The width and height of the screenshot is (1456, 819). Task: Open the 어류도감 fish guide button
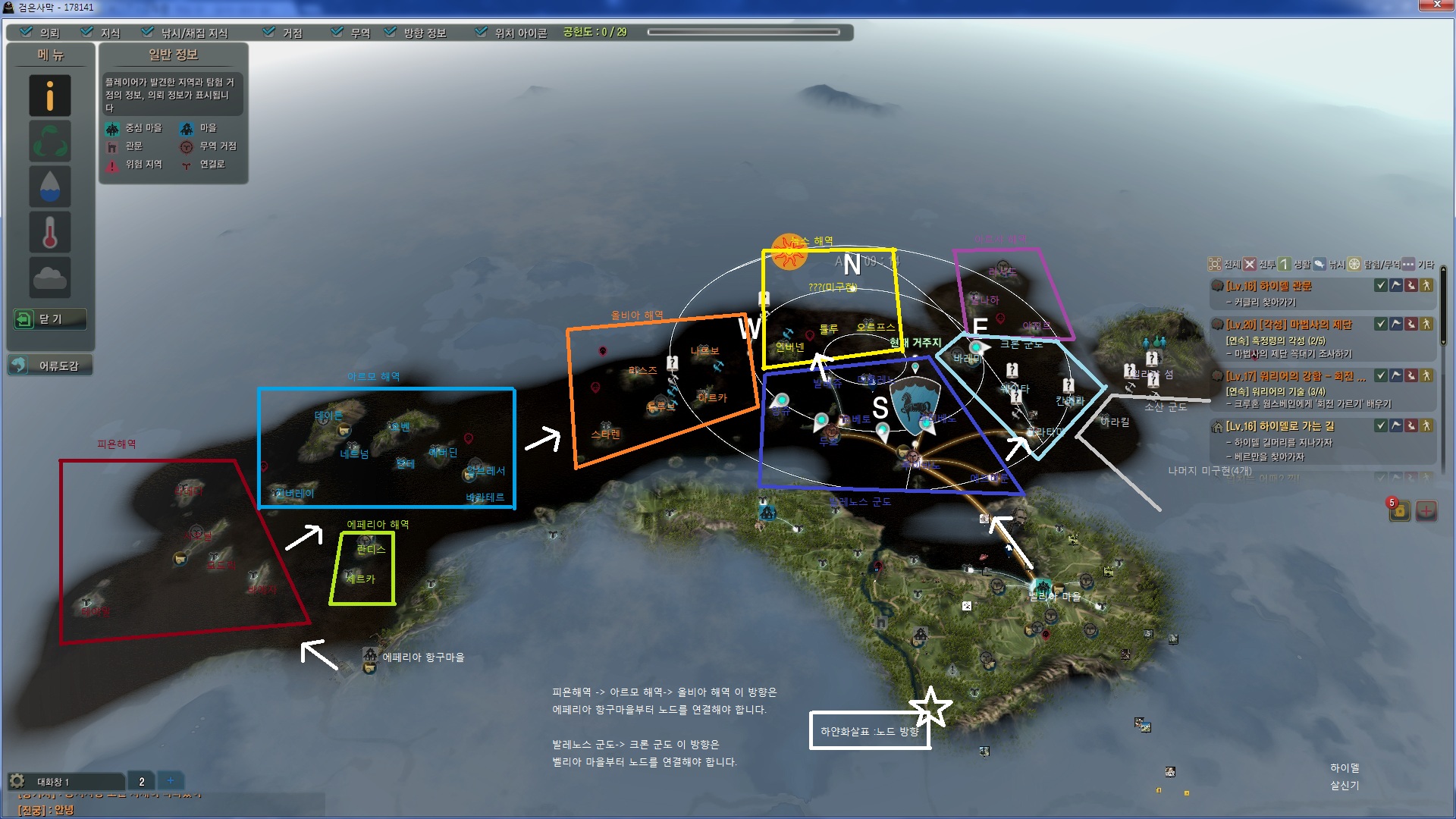tap(49, 366)
